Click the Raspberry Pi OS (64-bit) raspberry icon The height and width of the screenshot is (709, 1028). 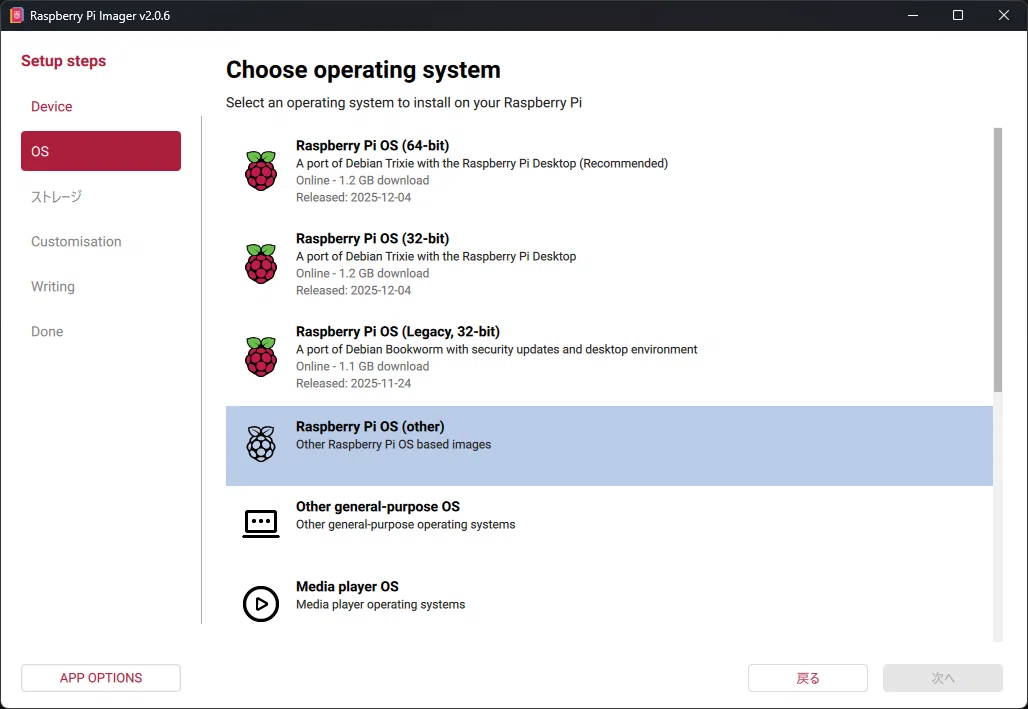click(261, 171)
